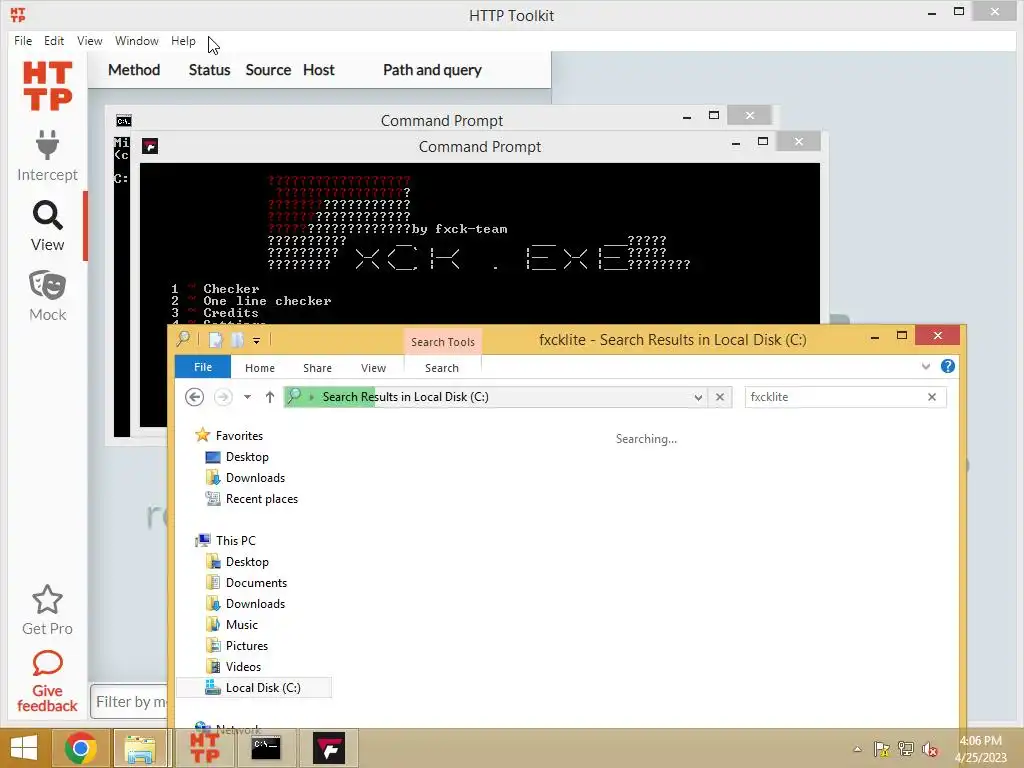Sort by Source column header
The image size is (1024, 768).
click(x=268, y=70)
